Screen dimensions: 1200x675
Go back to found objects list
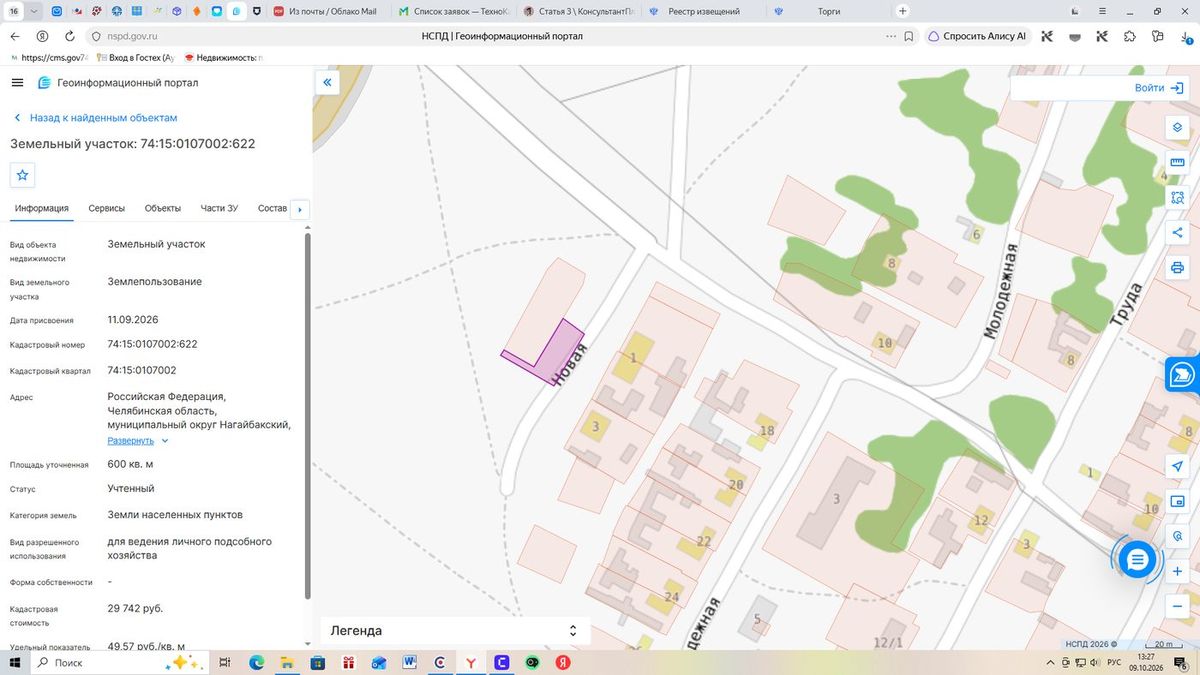point(95,118)
